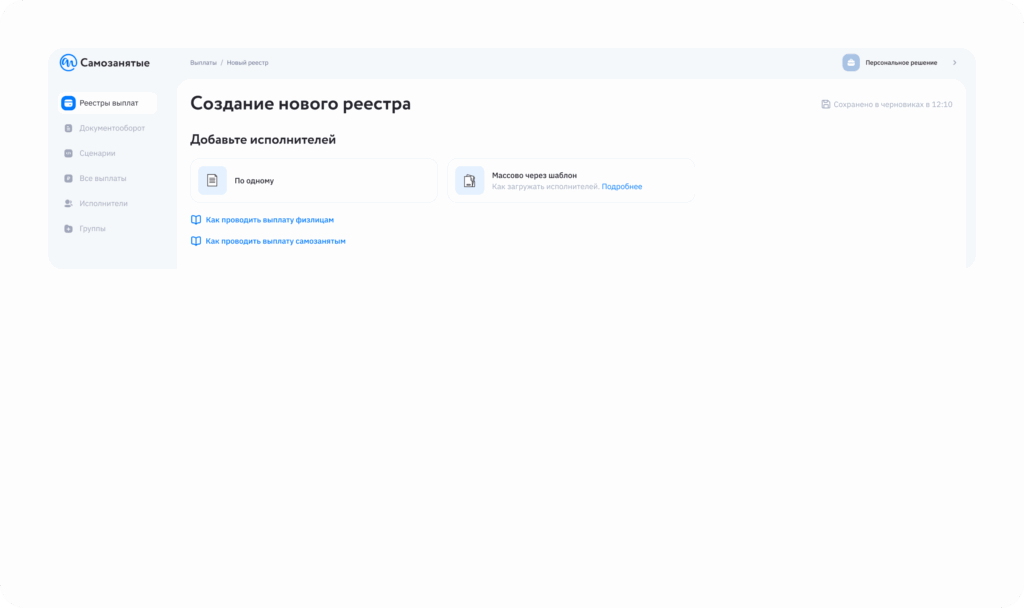This screenshot has width=1024, height=608.
Task: Click the book icon beside физлицам link
Action: pos(196,219)
